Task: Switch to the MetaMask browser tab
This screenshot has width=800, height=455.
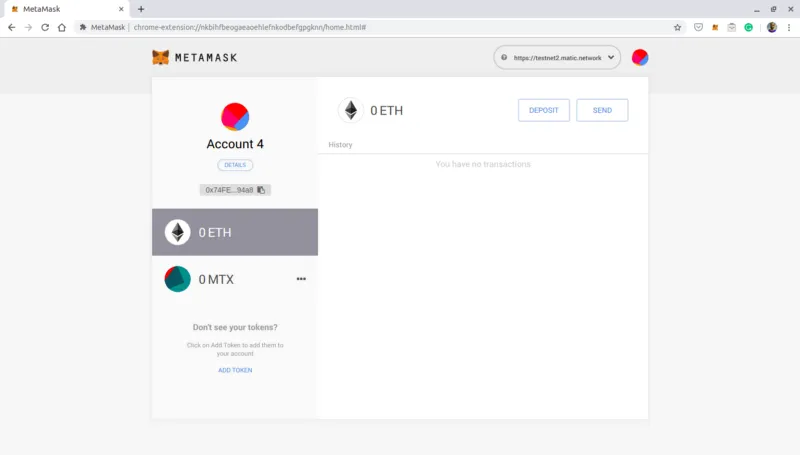Action: pyautogui.click(x=66, y=9)
